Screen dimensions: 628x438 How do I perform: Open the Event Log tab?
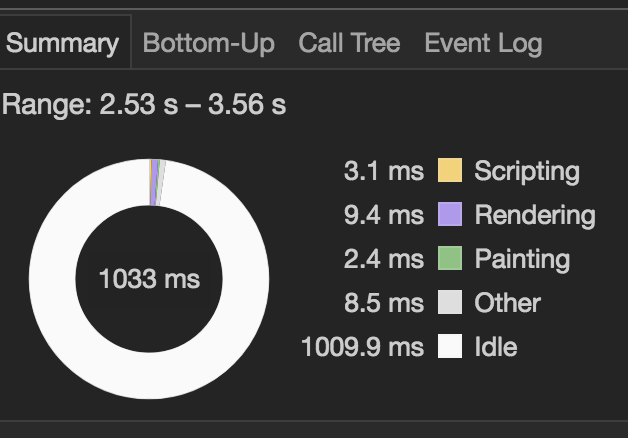click(x=483, y=43)
